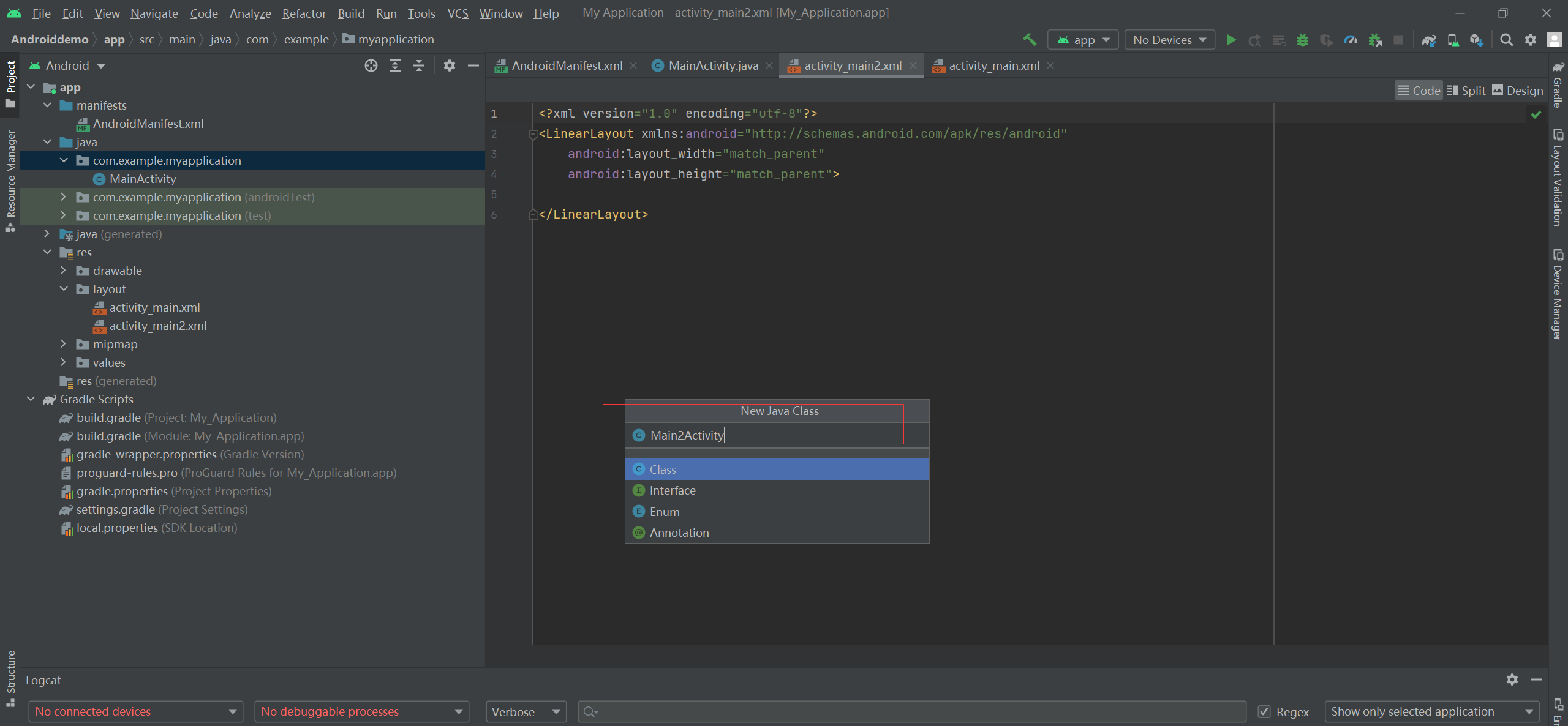Run the app with green play button

tap(1231, 40)
